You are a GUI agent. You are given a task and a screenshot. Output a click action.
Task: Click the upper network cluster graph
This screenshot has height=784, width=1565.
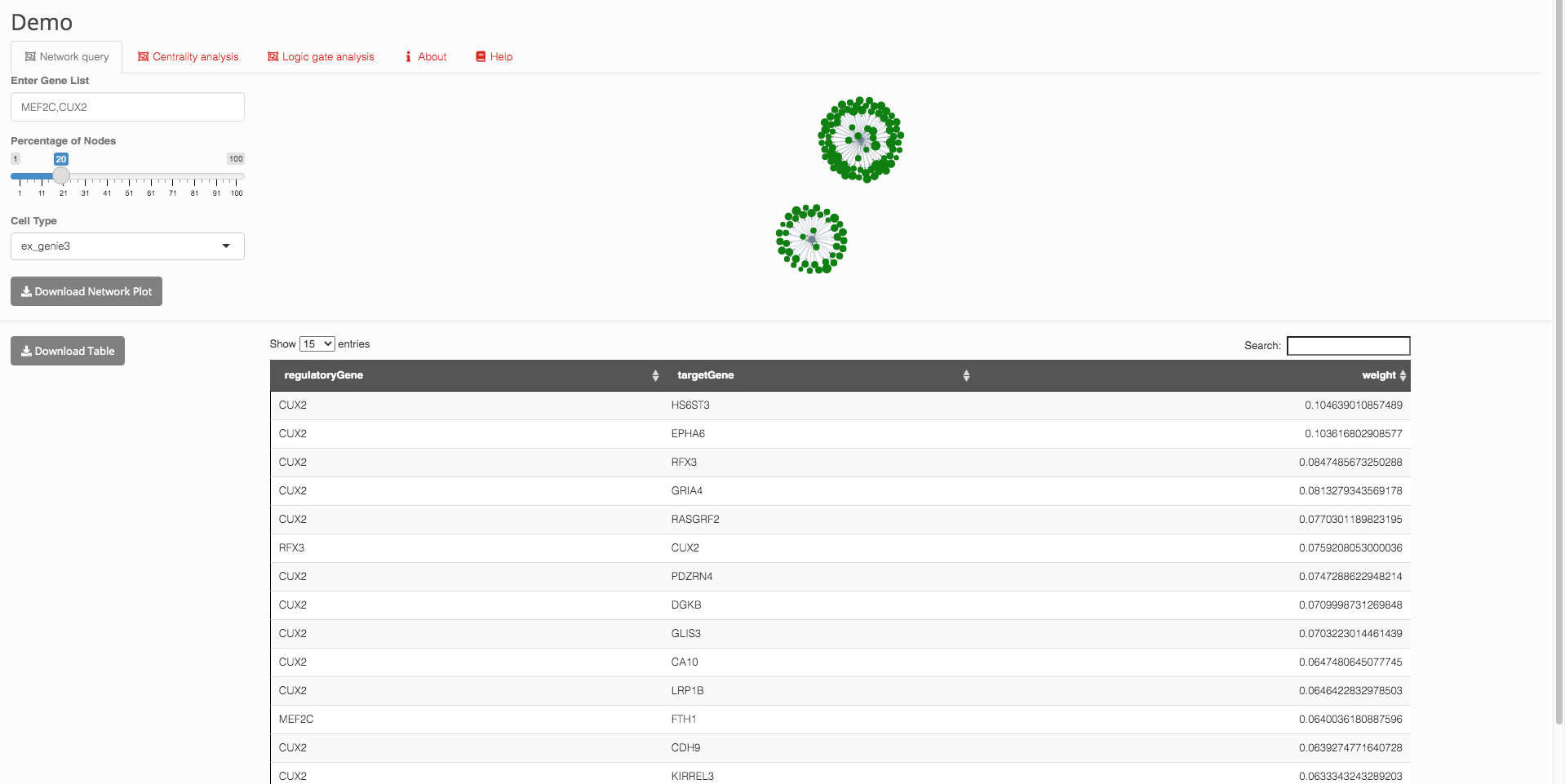[861, 140]
